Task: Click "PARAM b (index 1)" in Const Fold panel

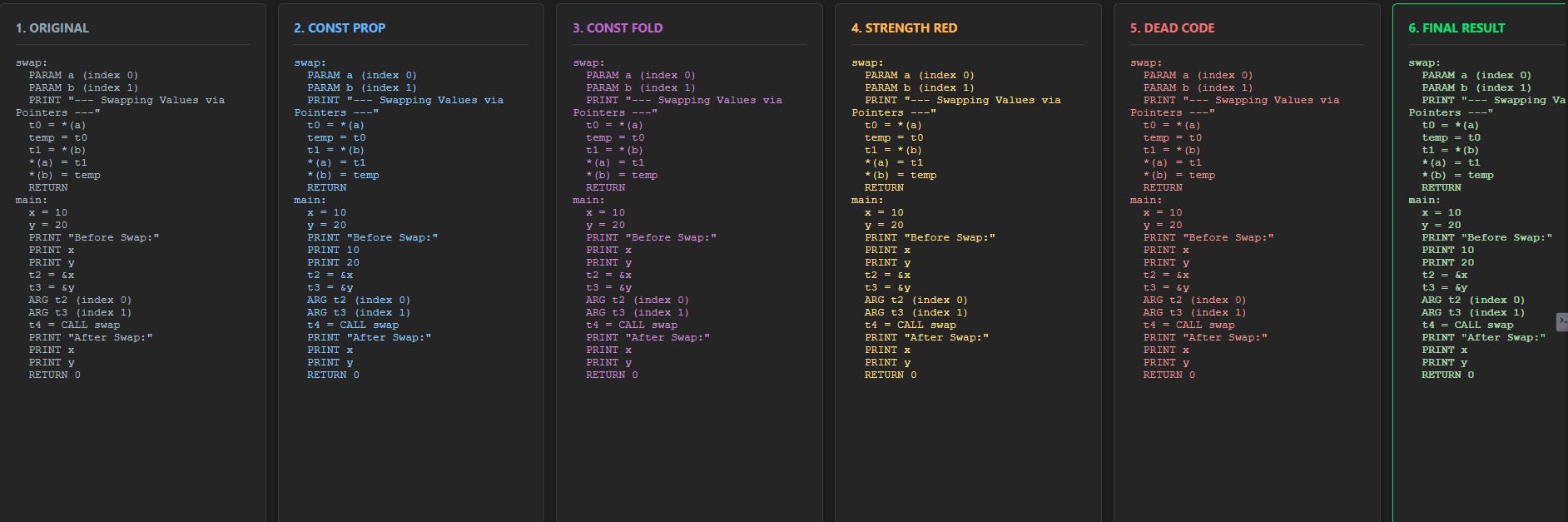Action: 641,87
